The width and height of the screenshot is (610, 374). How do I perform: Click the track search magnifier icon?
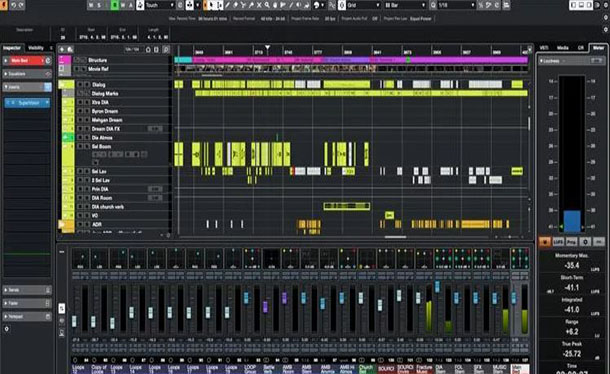pyautogui.click(x=166, y=49)
